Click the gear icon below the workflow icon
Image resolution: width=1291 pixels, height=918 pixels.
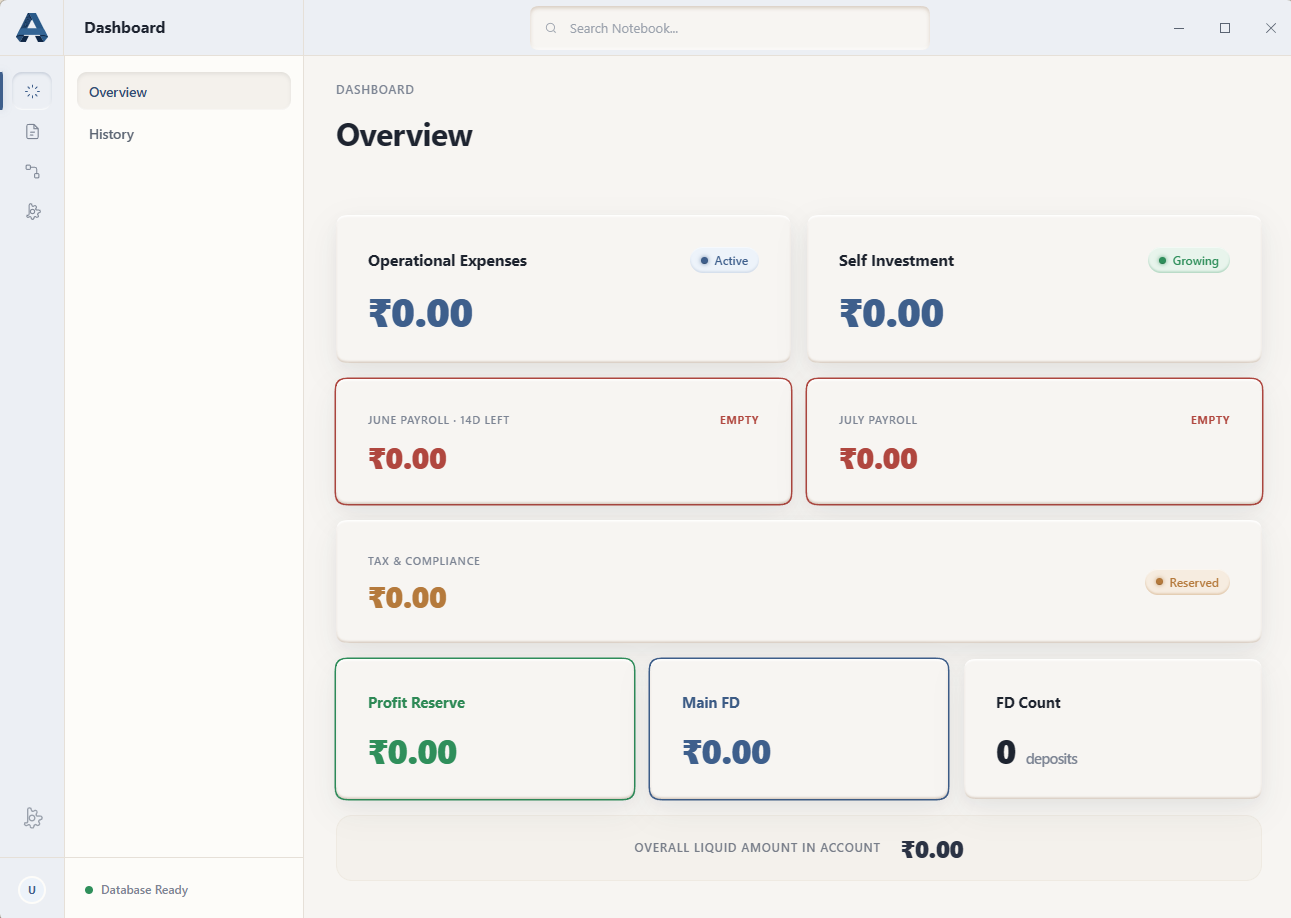32,211
